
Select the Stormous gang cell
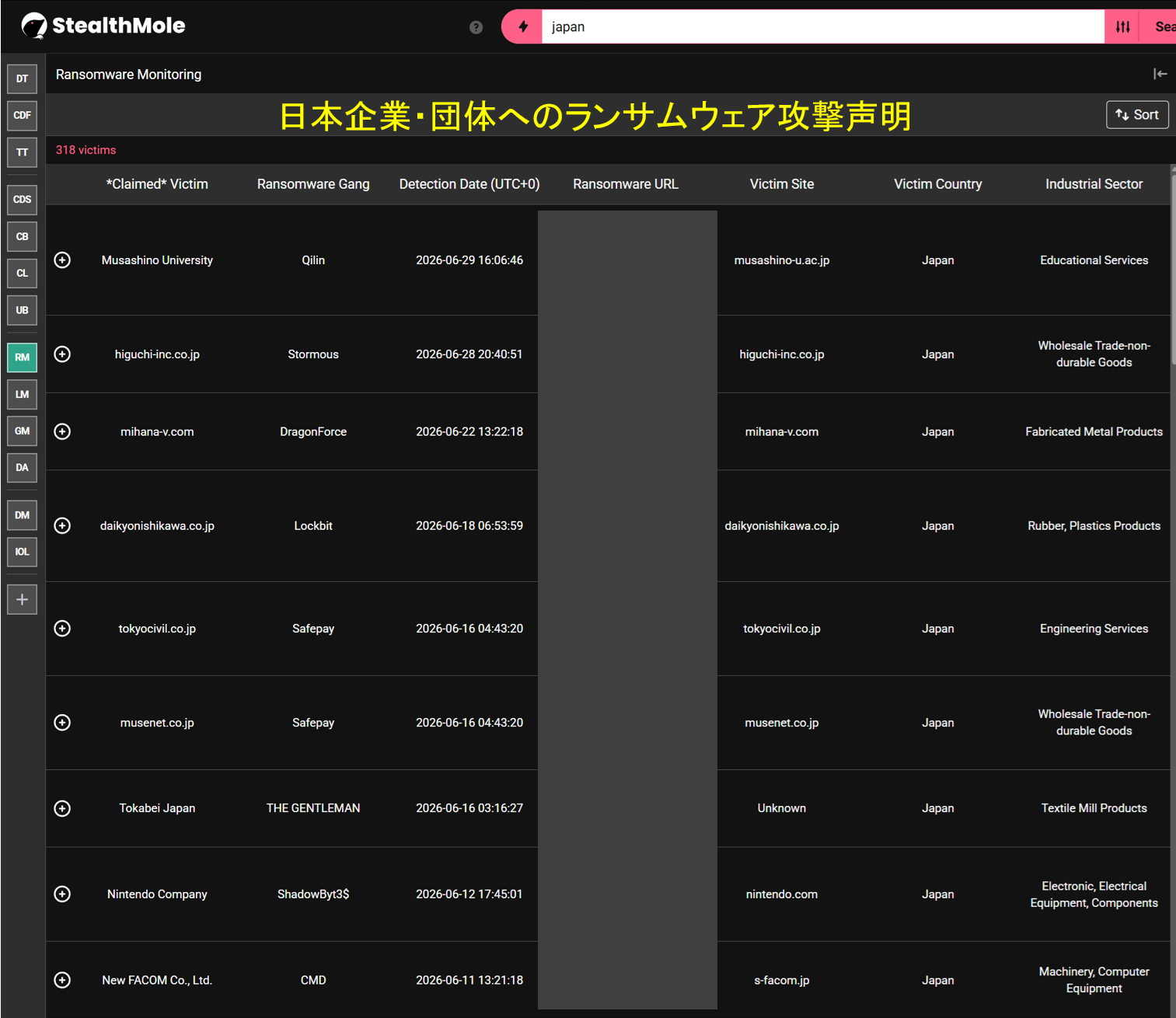coord(313,354)
